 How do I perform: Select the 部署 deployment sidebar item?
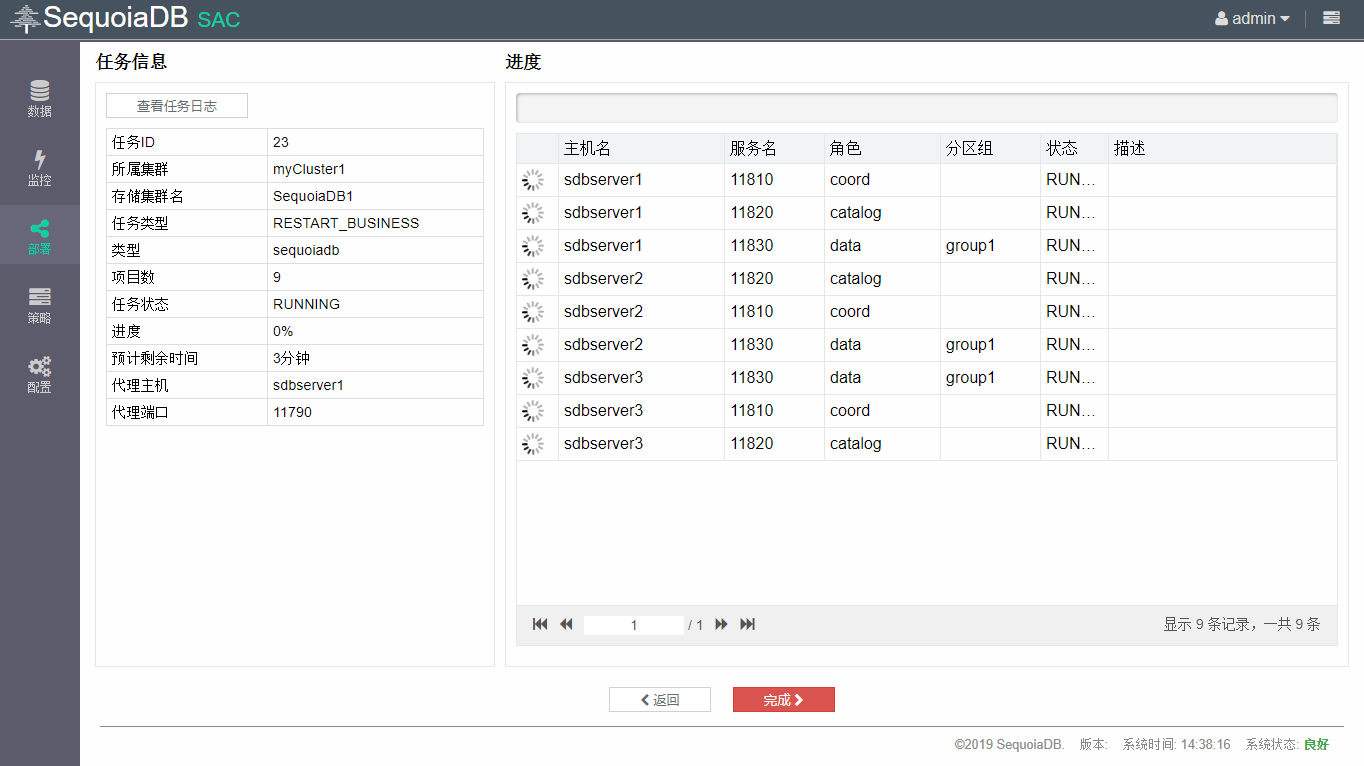click(x=40, y=236)
